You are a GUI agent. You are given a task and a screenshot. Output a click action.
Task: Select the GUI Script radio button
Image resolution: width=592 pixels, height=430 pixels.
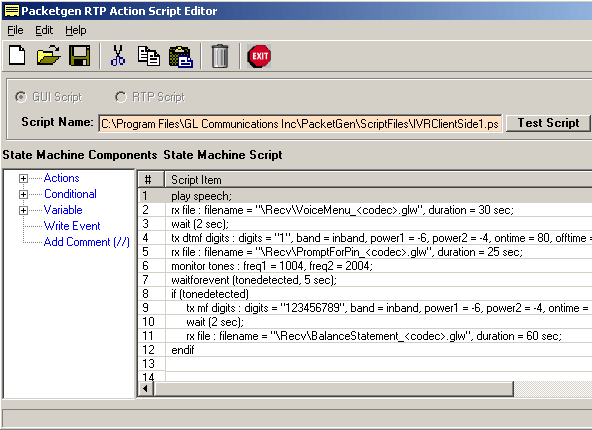click(21, 97)
